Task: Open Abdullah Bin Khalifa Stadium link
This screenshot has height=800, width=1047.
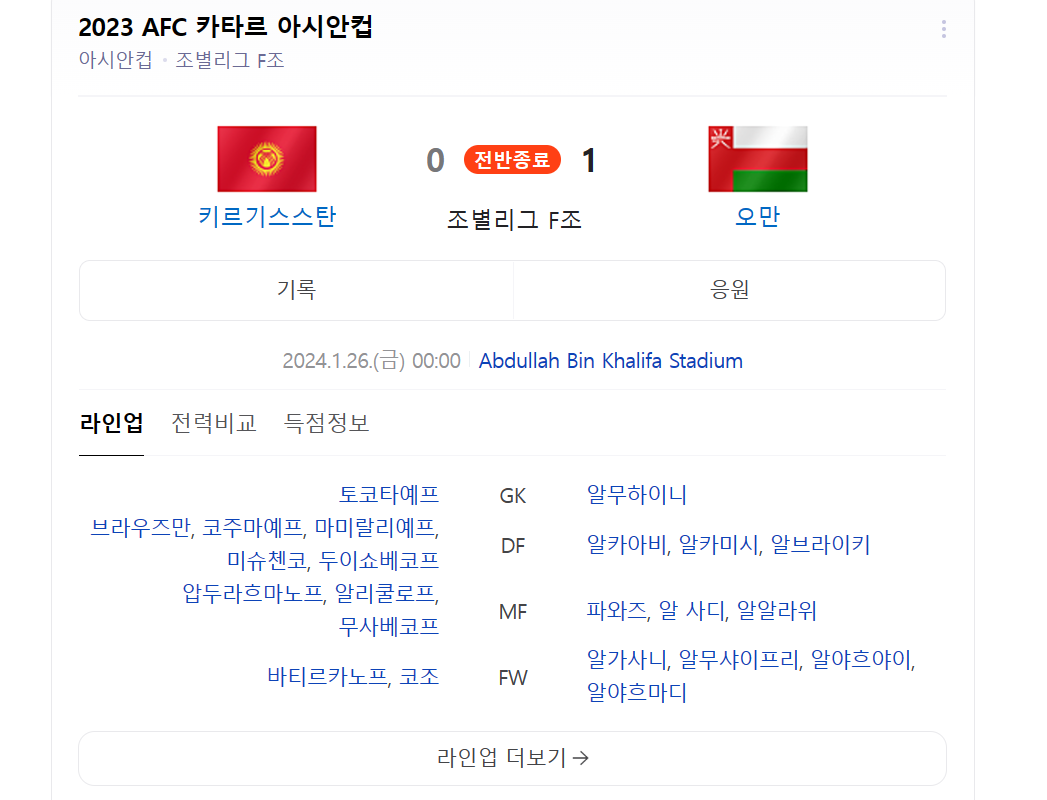Action: point(610,361)
